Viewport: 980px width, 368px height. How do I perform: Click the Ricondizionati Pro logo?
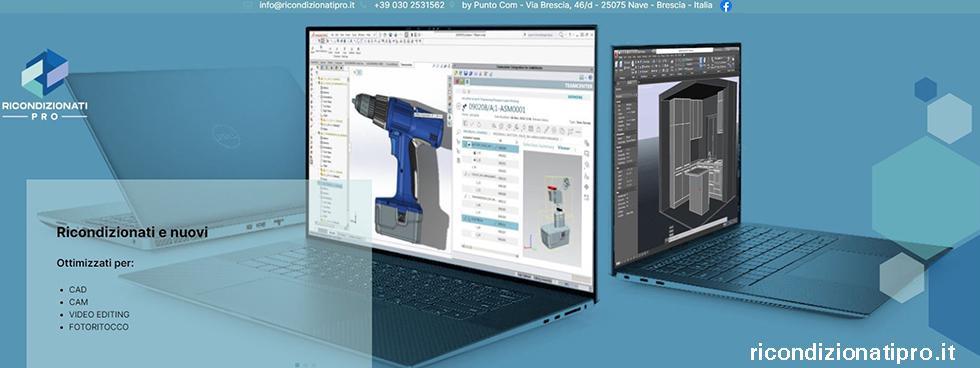[44, 84]
